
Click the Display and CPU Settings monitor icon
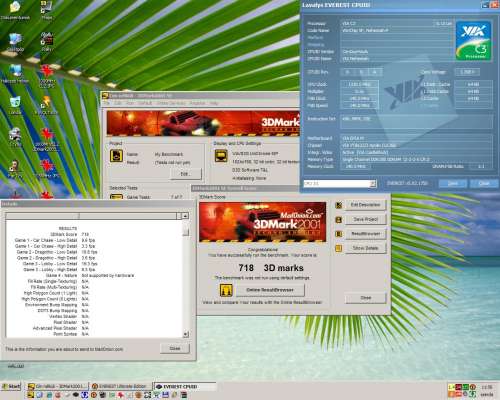pyautogui.click(x=221, y=156)
